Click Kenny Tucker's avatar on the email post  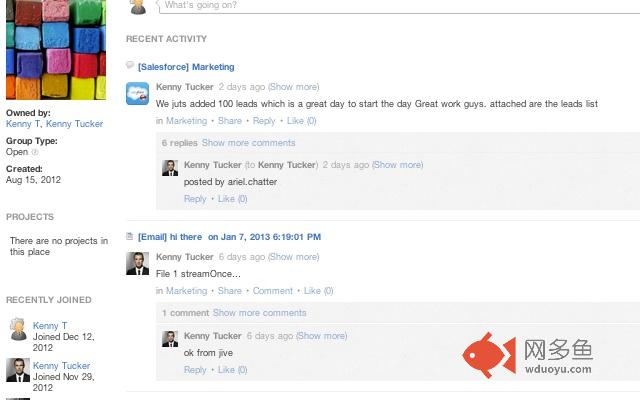[138, 264]
